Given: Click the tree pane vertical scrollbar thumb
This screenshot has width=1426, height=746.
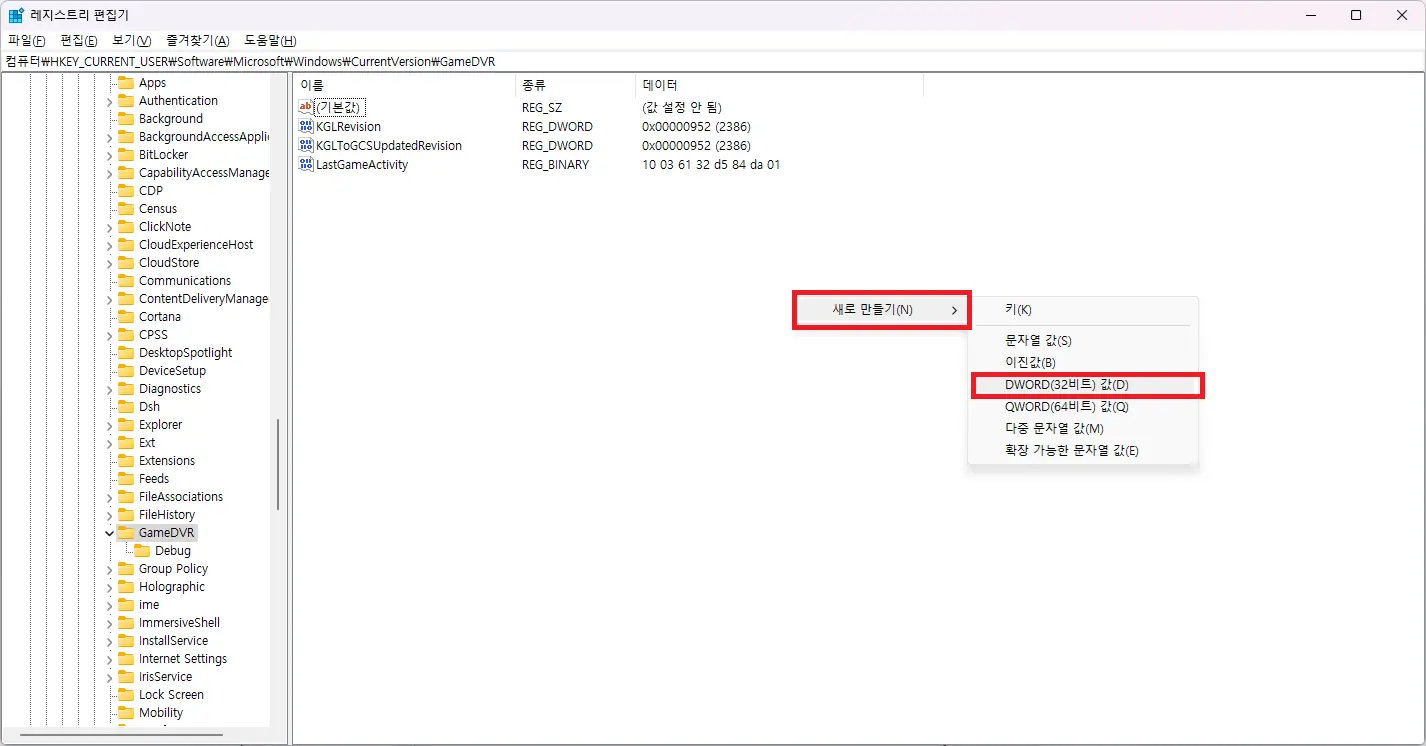Looking at the screenshot, I should click(x=277, y=465).
